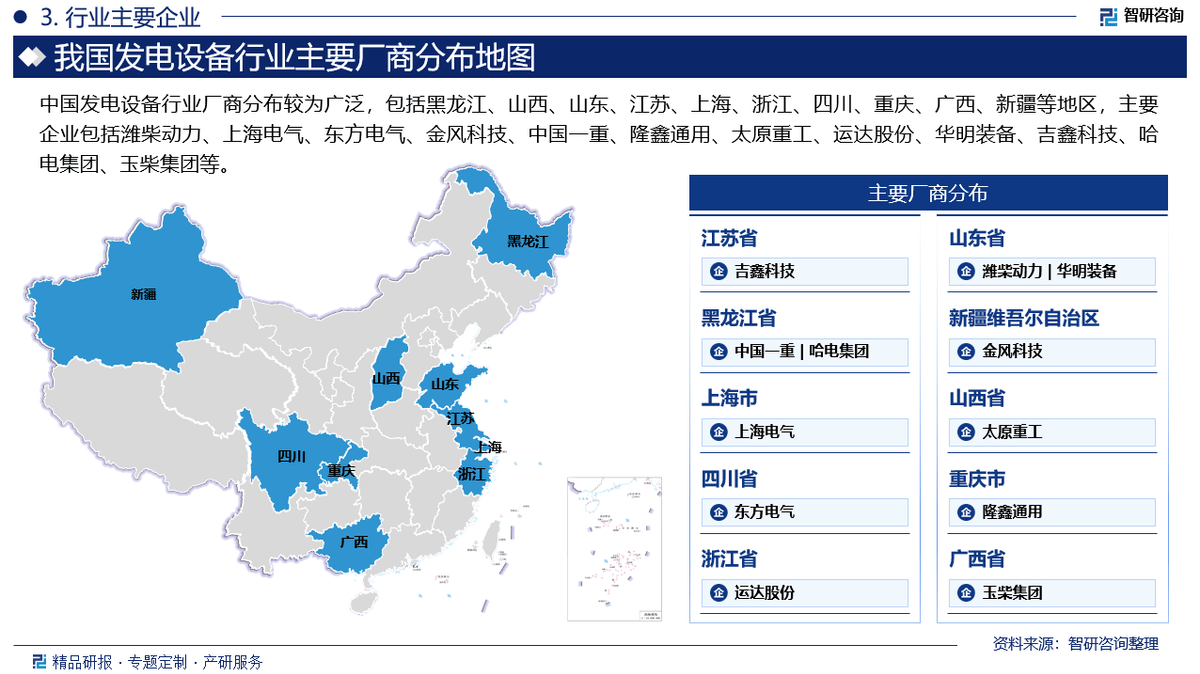
Task: Click the 广西 label on the map
Action: coord(354,542)
